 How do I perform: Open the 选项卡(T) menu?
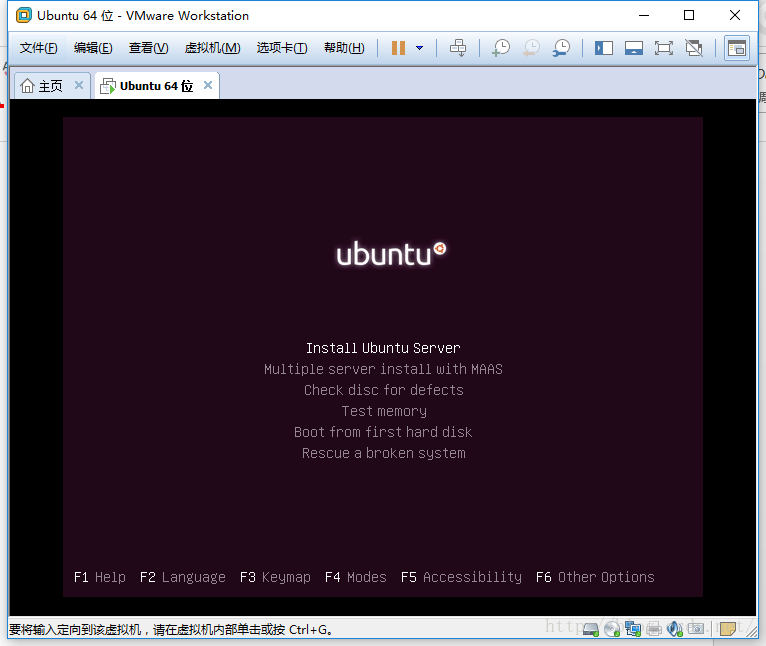click(x=282, y=48)
